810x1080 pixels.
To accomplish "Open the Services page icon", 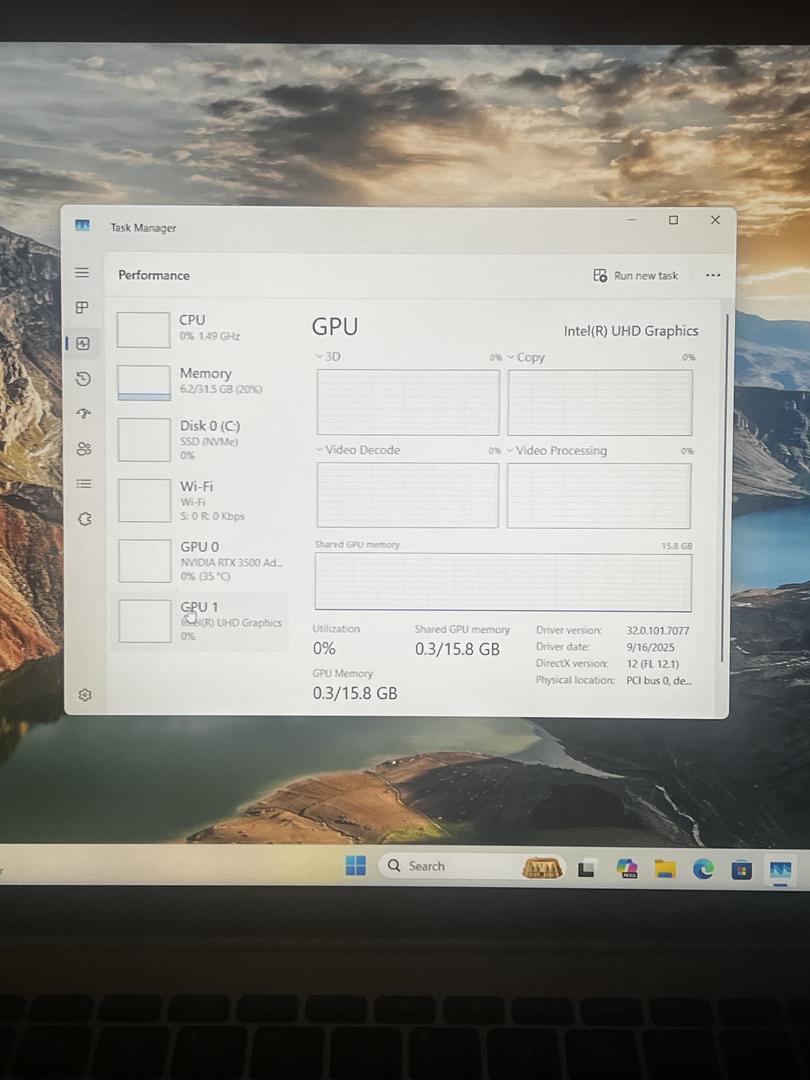I will coord(85,519).
